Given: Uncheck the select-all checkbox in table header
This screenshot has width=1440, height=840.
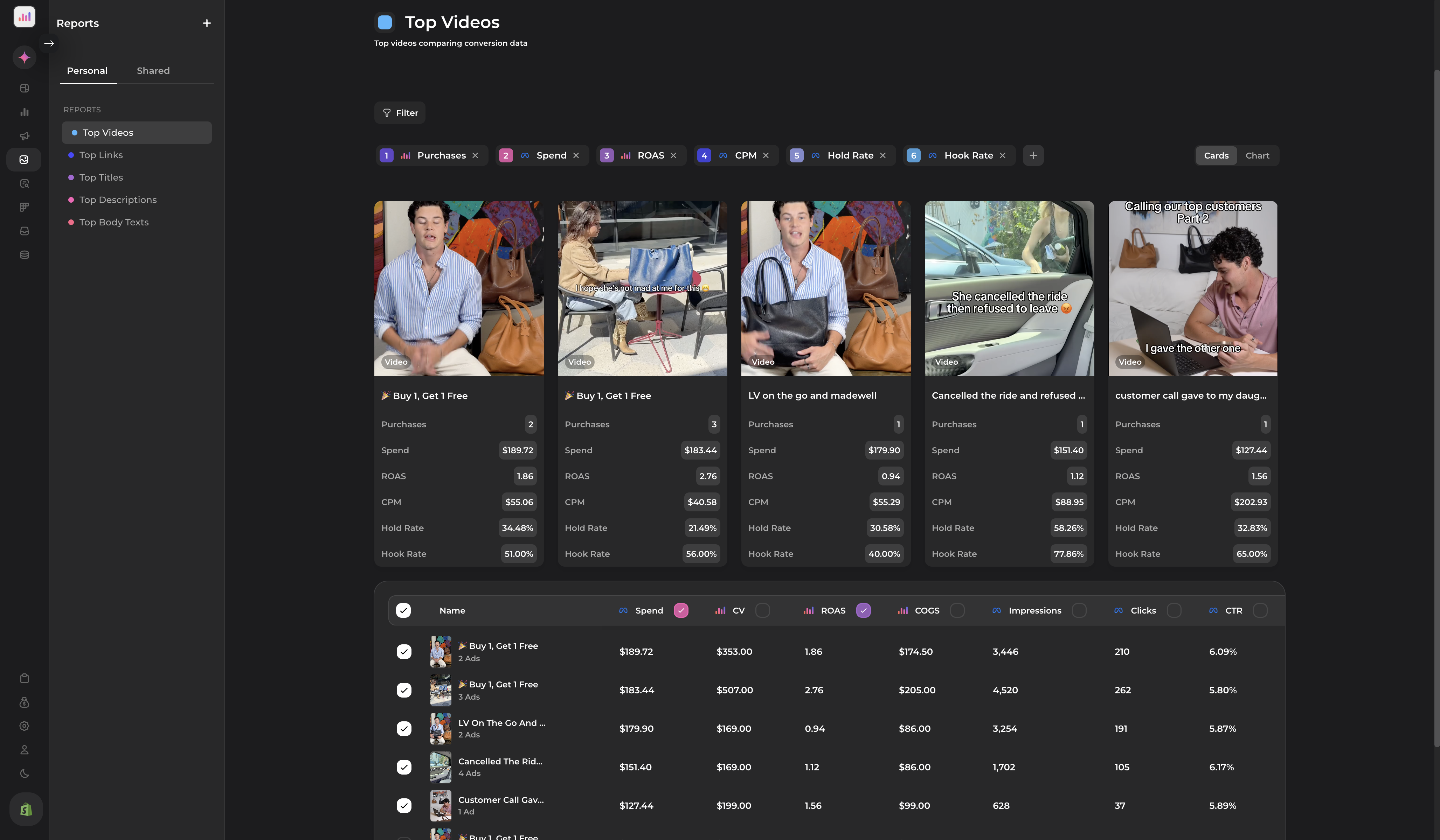Looking at the screenshot, I should click(404, 610).
